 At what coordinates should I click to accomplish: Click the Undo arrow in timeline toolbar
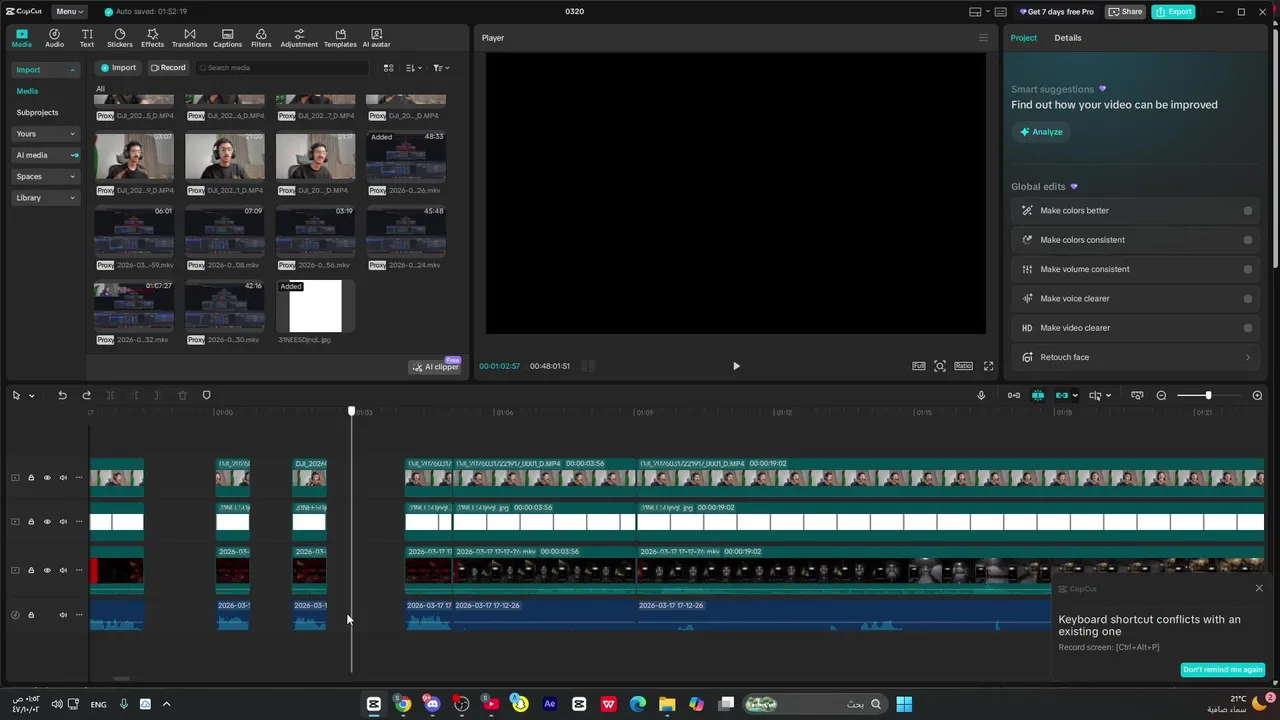(x=62, y=395)
